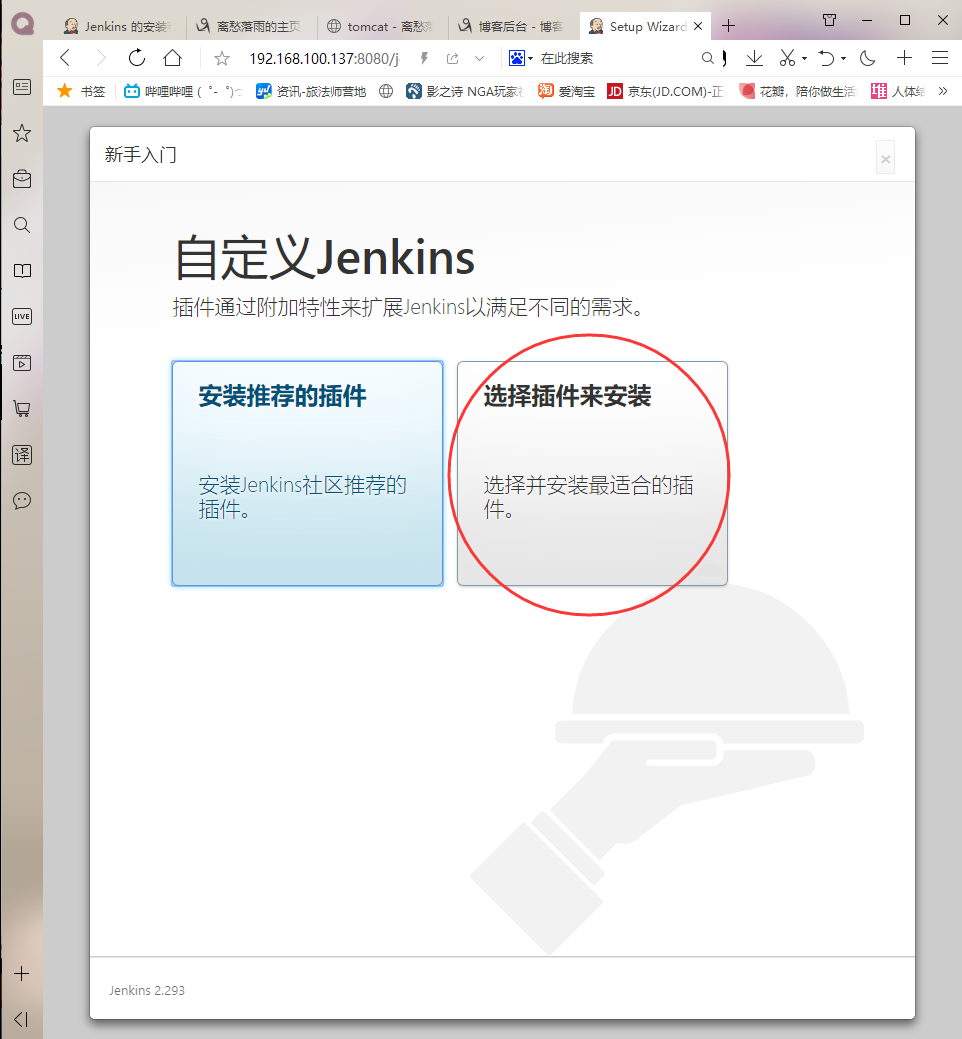Click the globe bookmark icon in bookmarks bar
The image size is (962, 1039).
pos(386,91)
